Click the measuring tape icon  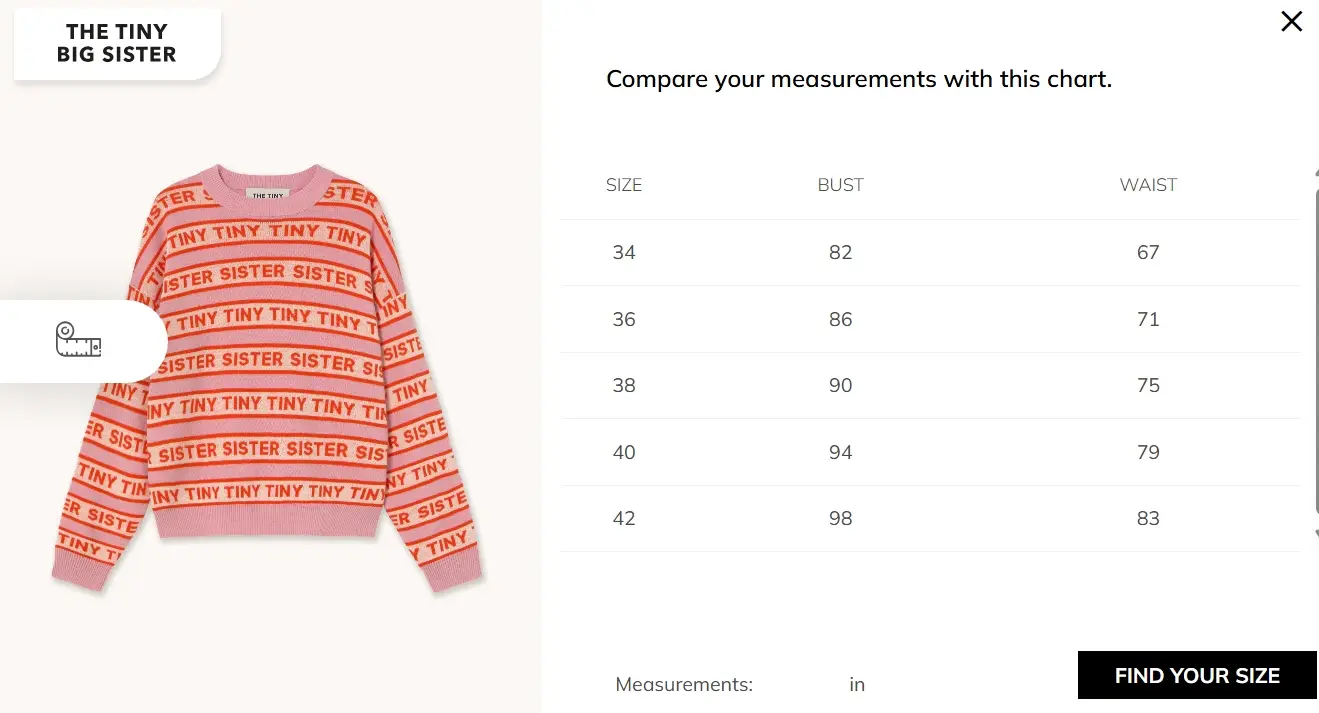[x=79, y=340]
